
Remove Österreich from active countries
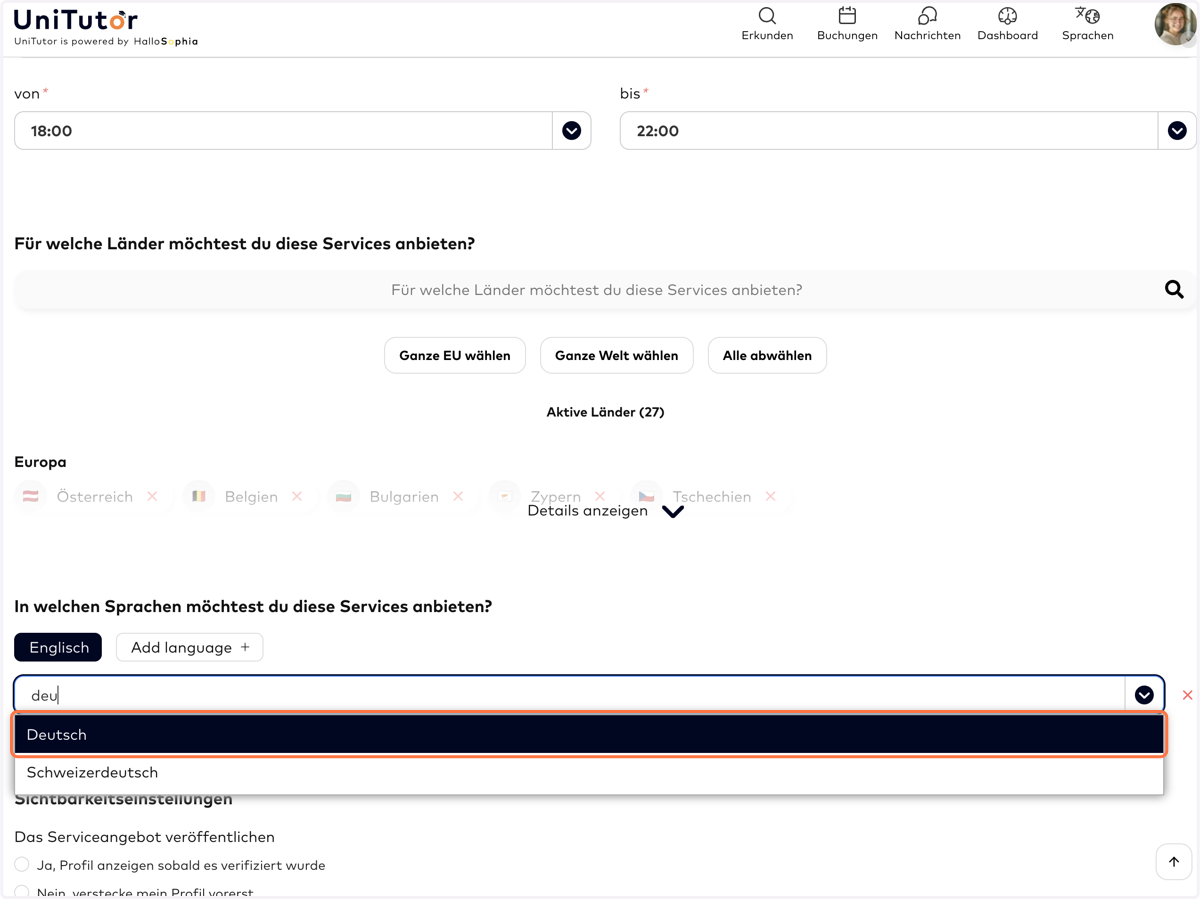point(152,496)
